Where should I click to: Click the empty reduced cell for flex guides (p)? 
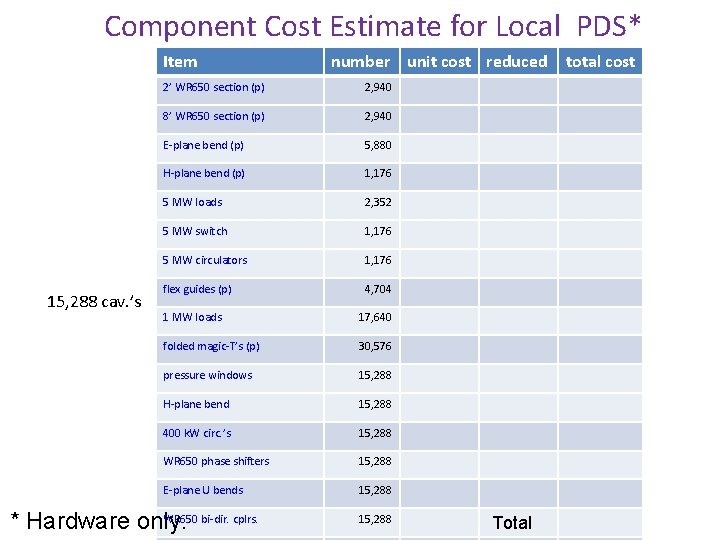point(518,292)
